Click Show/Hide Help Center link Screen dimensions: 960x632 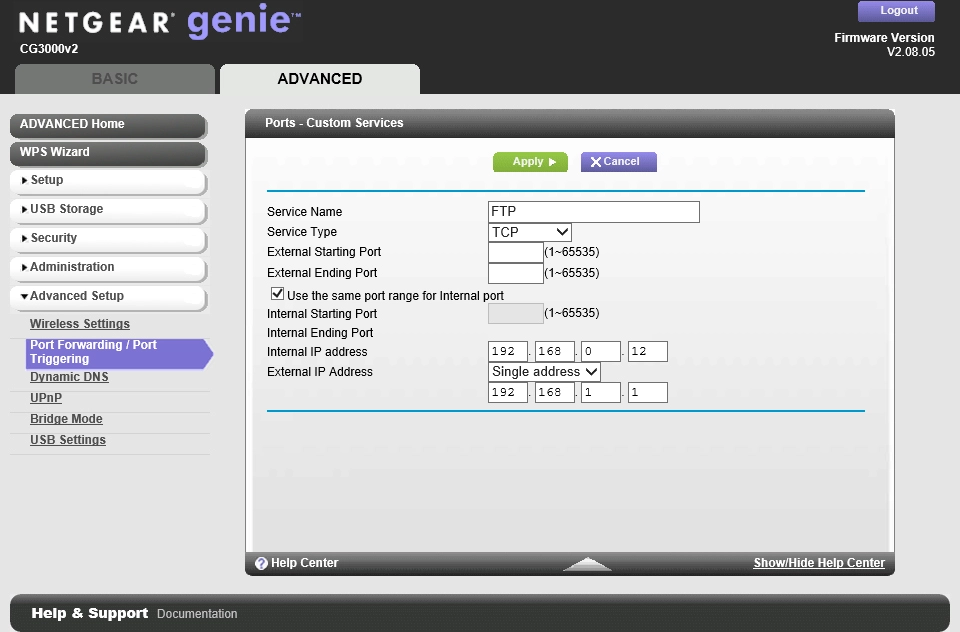click(819, 563)
